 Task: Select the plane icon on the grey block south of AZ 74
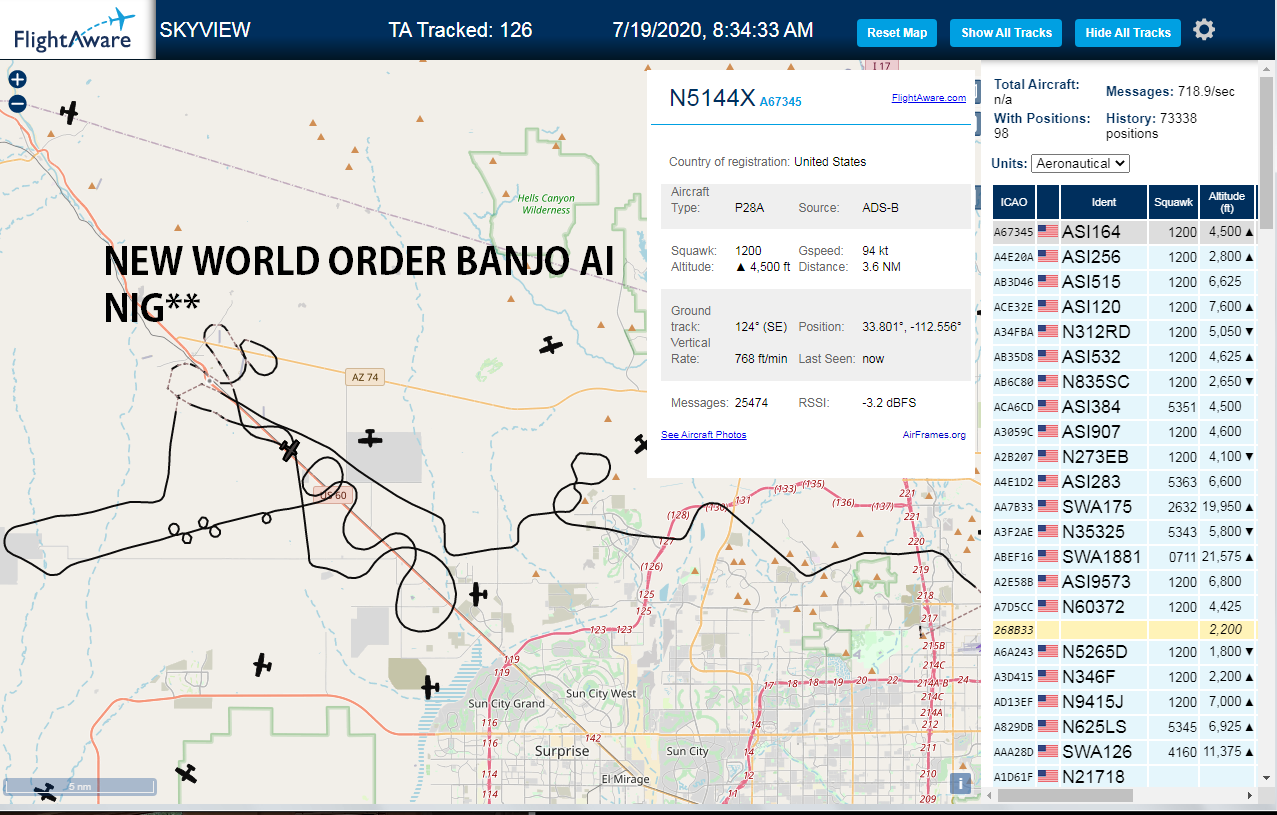370,438
